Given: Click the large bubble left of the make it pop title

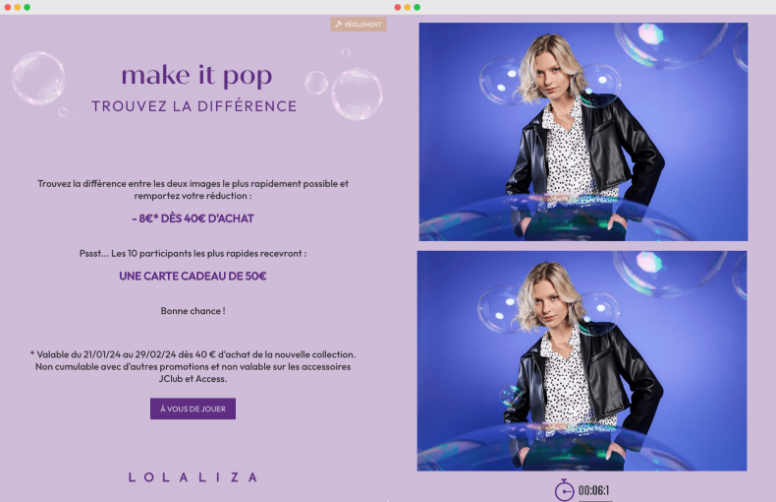Looking at the screenshot, I should click(39, 78).
